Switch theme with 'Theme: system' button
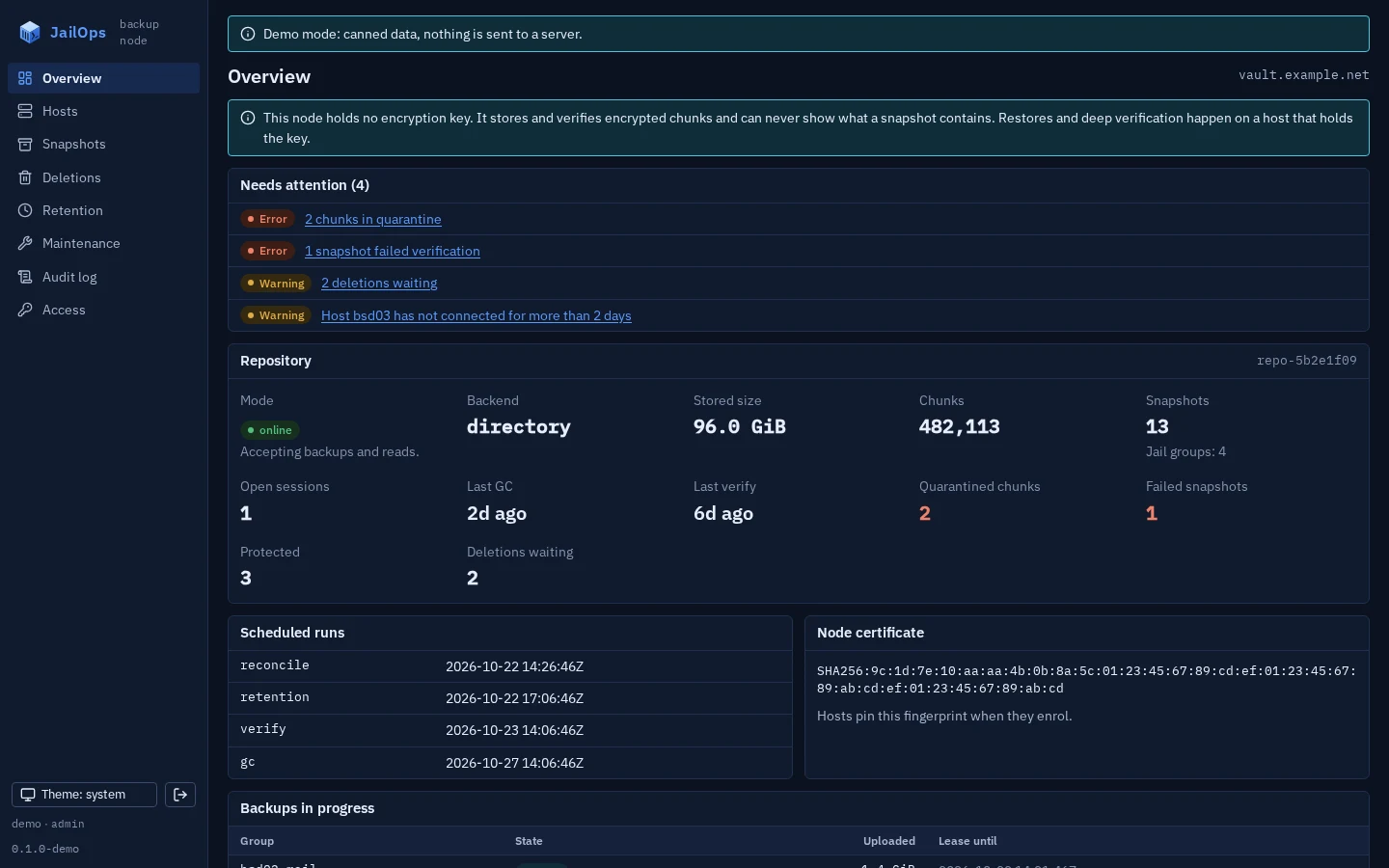This screenshot has height=868, width=1389. [x=84, y=795]
